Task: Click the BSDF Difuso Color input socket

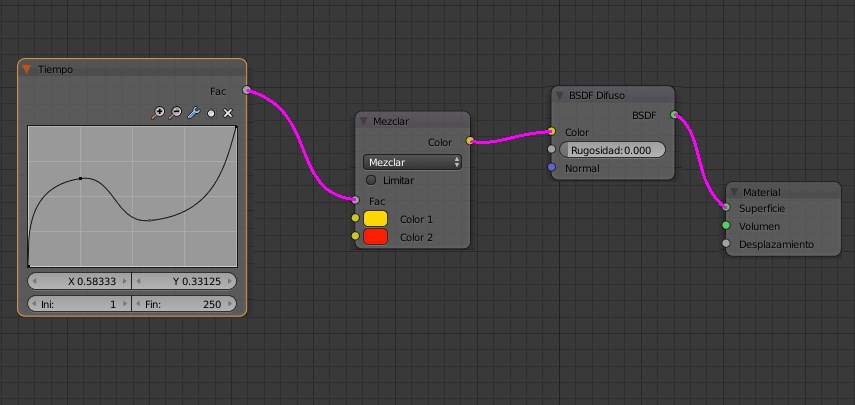Action: point(551,131)
